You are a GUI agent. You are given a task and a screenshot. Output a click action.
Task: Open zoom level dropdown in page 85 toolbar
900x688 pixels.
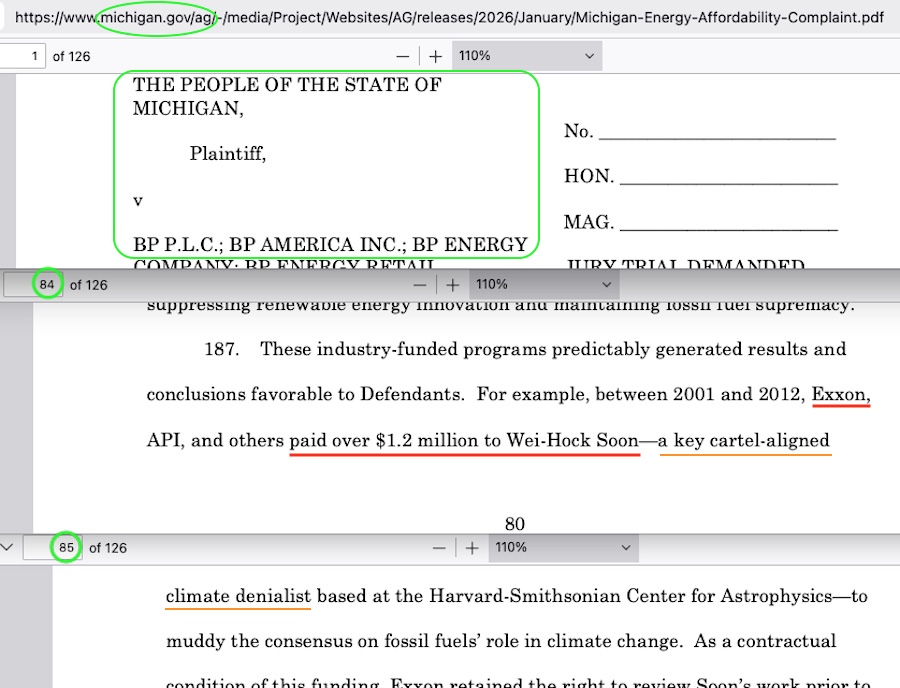click(x=563, y=548)
